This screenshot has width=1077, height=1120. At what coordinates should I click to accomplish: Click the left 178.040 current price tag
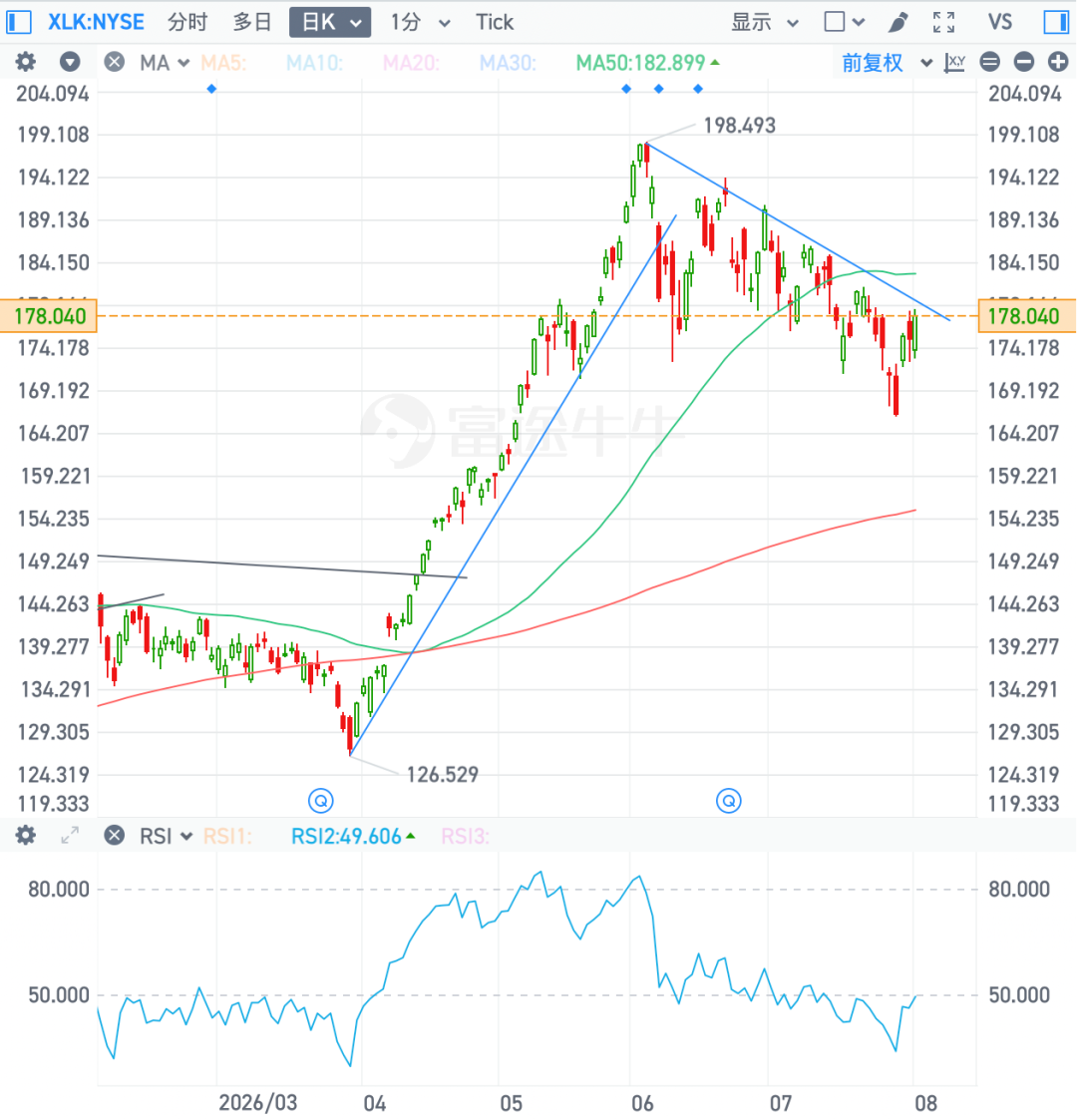pyautogui.click(x=49, y=316)
